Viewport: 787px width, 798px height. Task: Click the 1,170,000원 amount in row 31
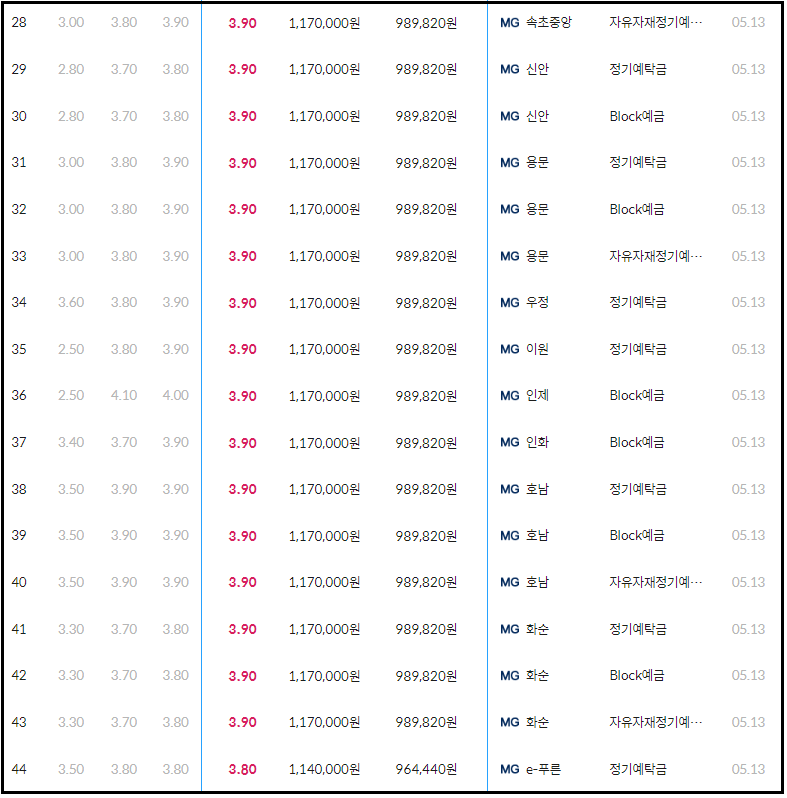(324, 163)
